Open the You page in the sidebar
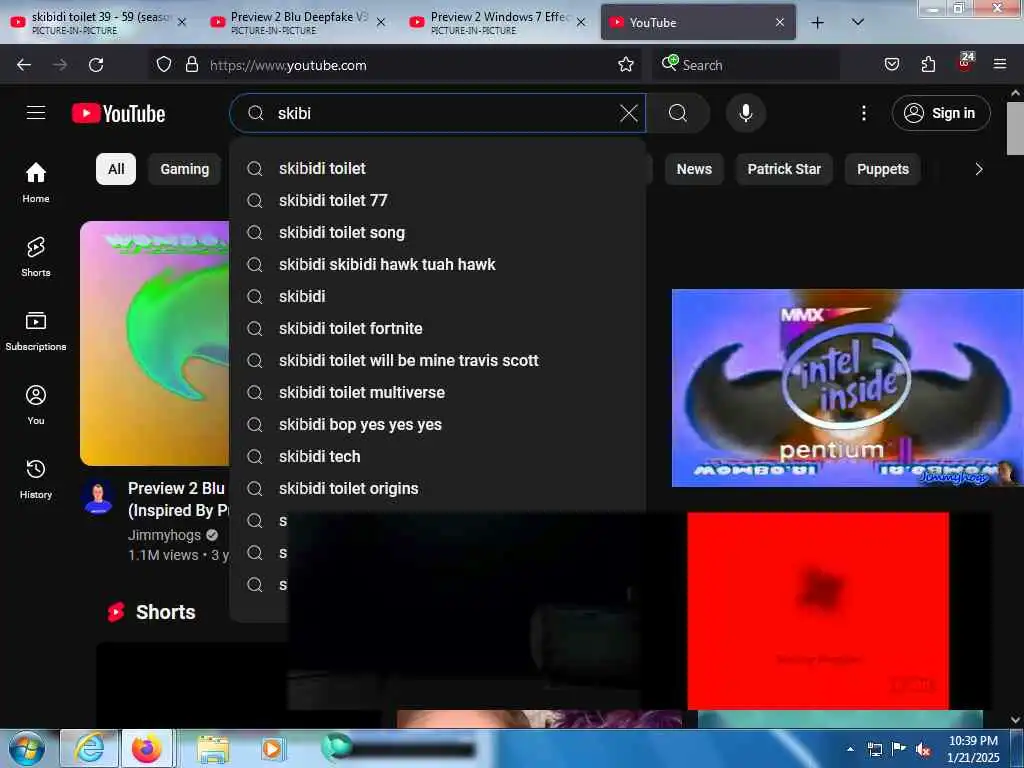This screenshot has width=1024, height=768. [36, 405]
